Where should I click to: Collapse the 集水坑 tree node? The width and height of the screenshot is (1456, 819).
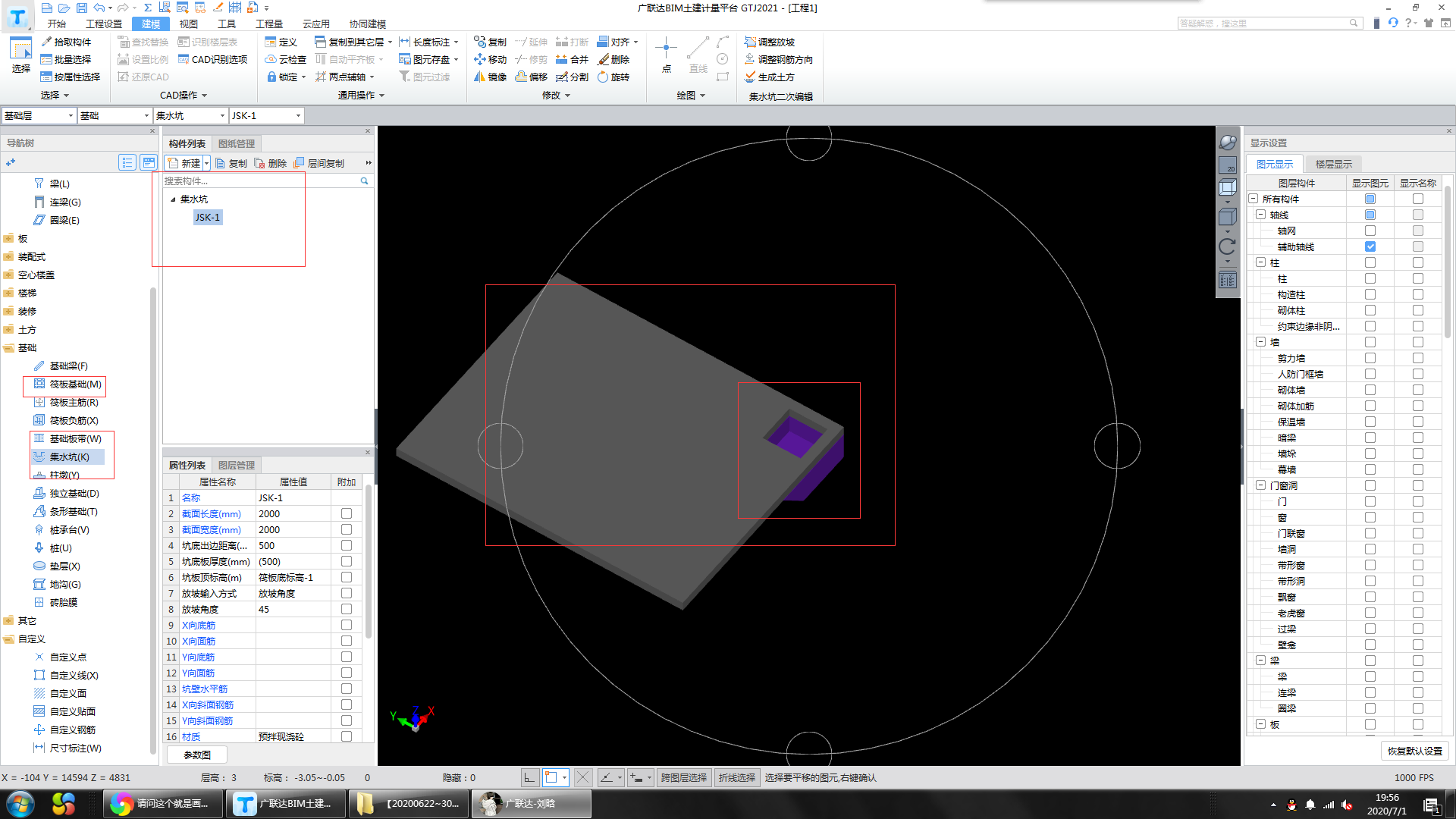tap(173, 199)
